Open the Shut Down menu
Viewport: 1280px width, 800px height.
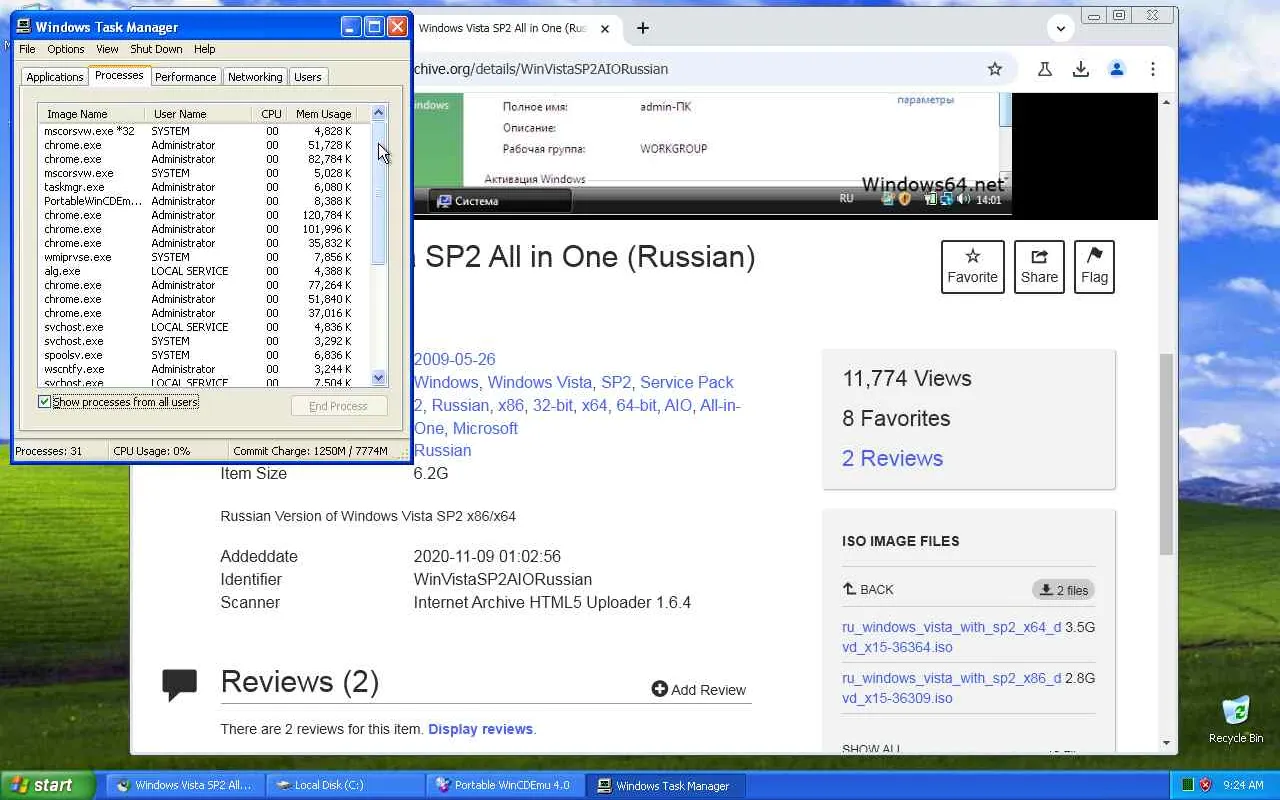(156, 49)
